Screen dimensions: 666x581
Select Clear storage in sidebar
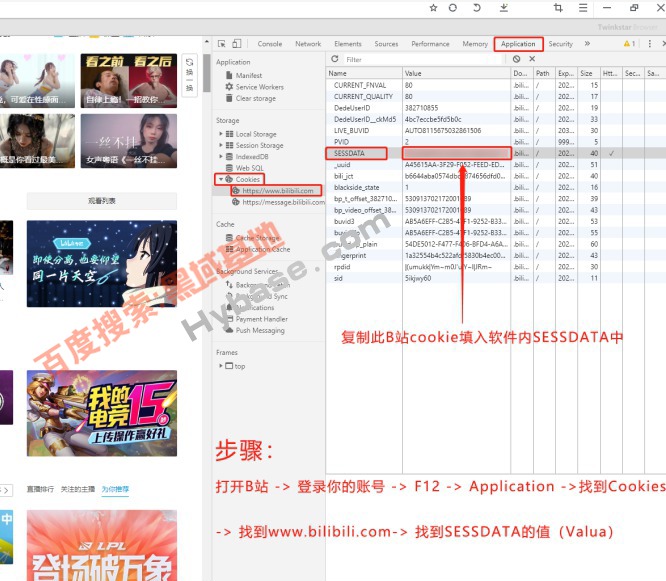point(255,98)
